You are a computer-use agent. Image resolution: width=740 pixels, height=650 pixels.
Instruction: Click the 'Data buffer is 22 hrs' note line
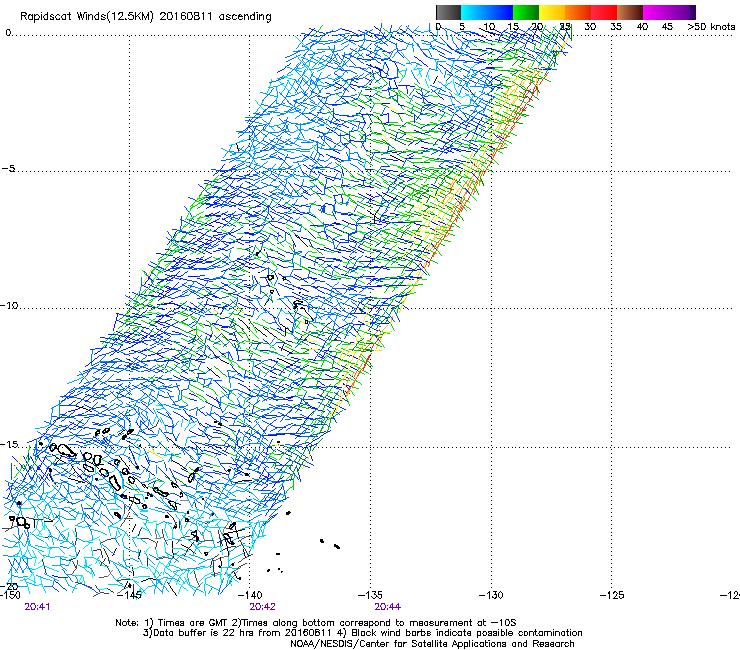tap(362, 633)
